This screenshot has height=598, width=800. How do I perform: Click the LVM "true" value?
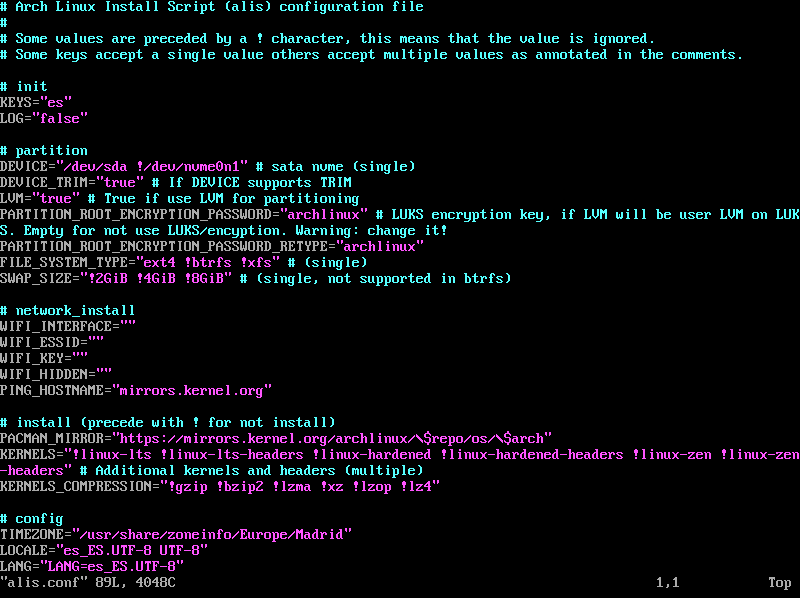56,198
